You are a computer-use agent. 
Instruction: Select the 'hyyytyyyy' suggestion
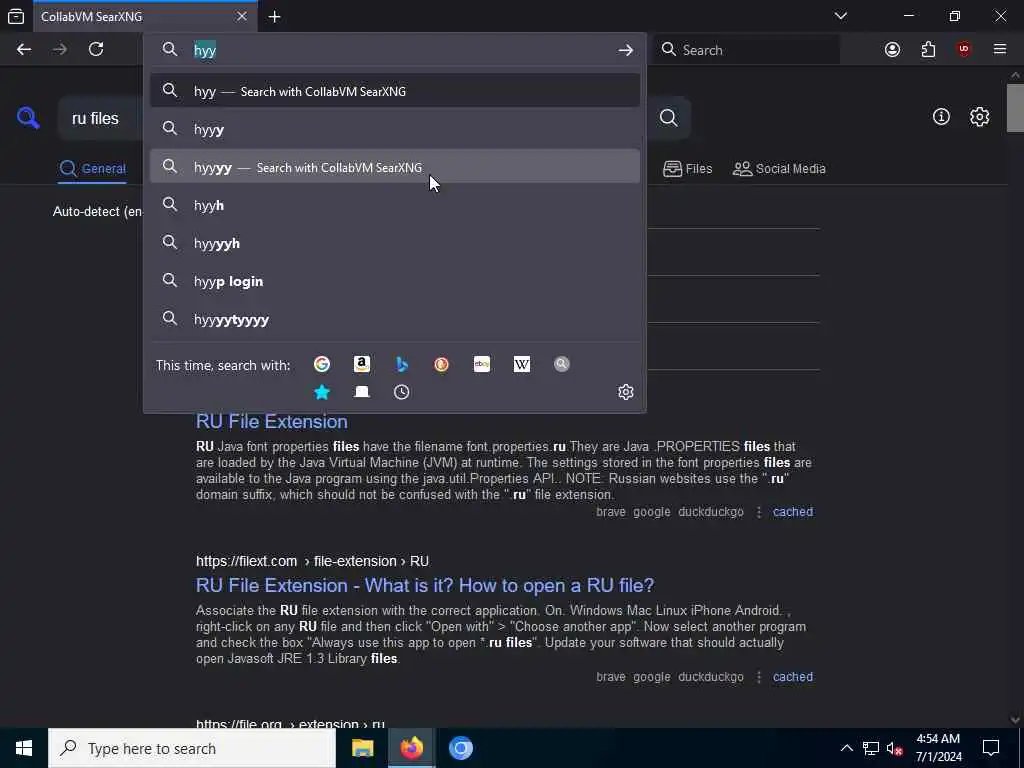coord(394,319)
